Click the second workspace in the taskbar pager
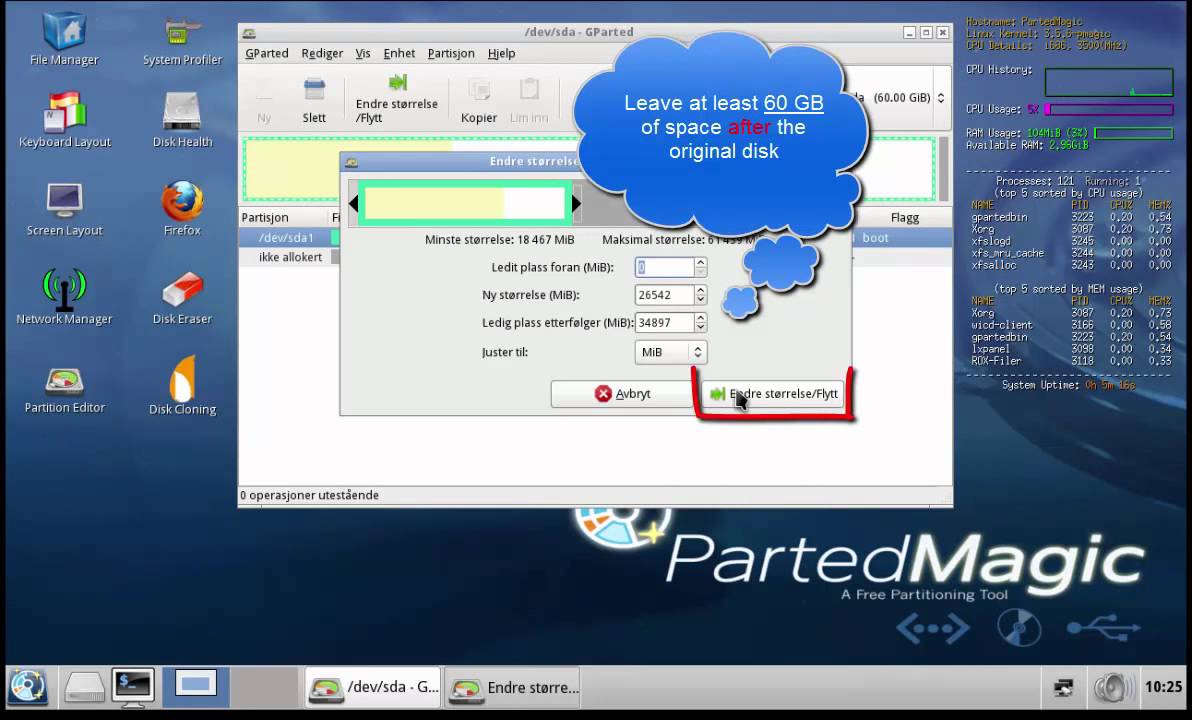Screen dimensions: 1192x720 click(x=264, y=687)
